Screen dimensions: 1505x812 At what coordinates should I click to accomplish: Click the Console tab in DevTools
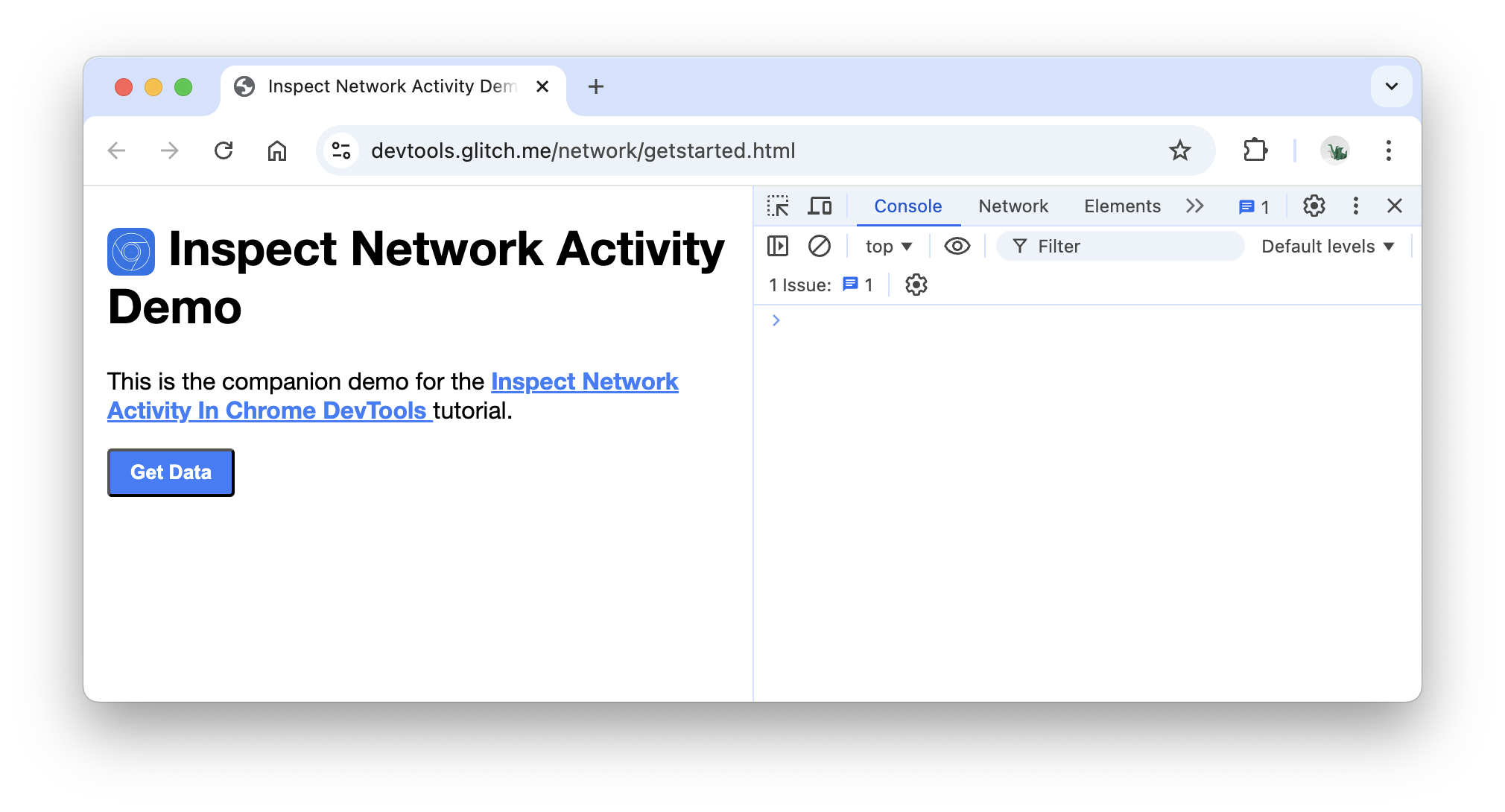pyautogui.click(x=907, y=206)
